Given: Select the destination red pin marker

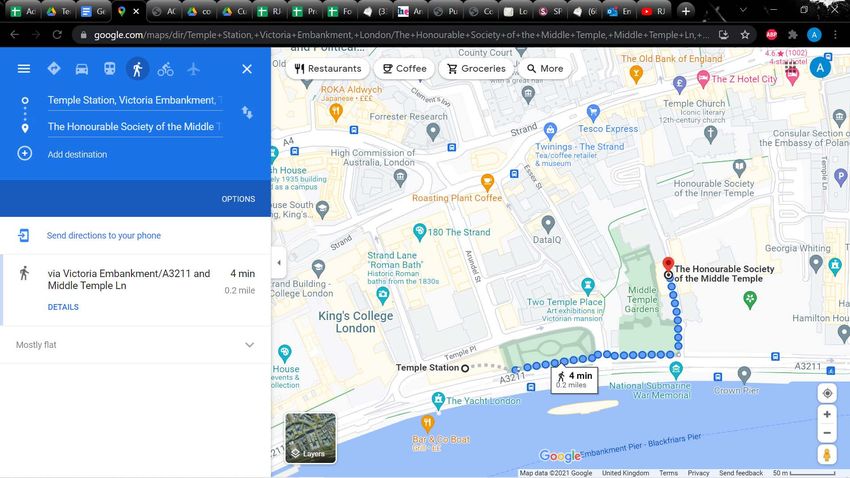Looking at the screenshot, I should click(668, 265).
